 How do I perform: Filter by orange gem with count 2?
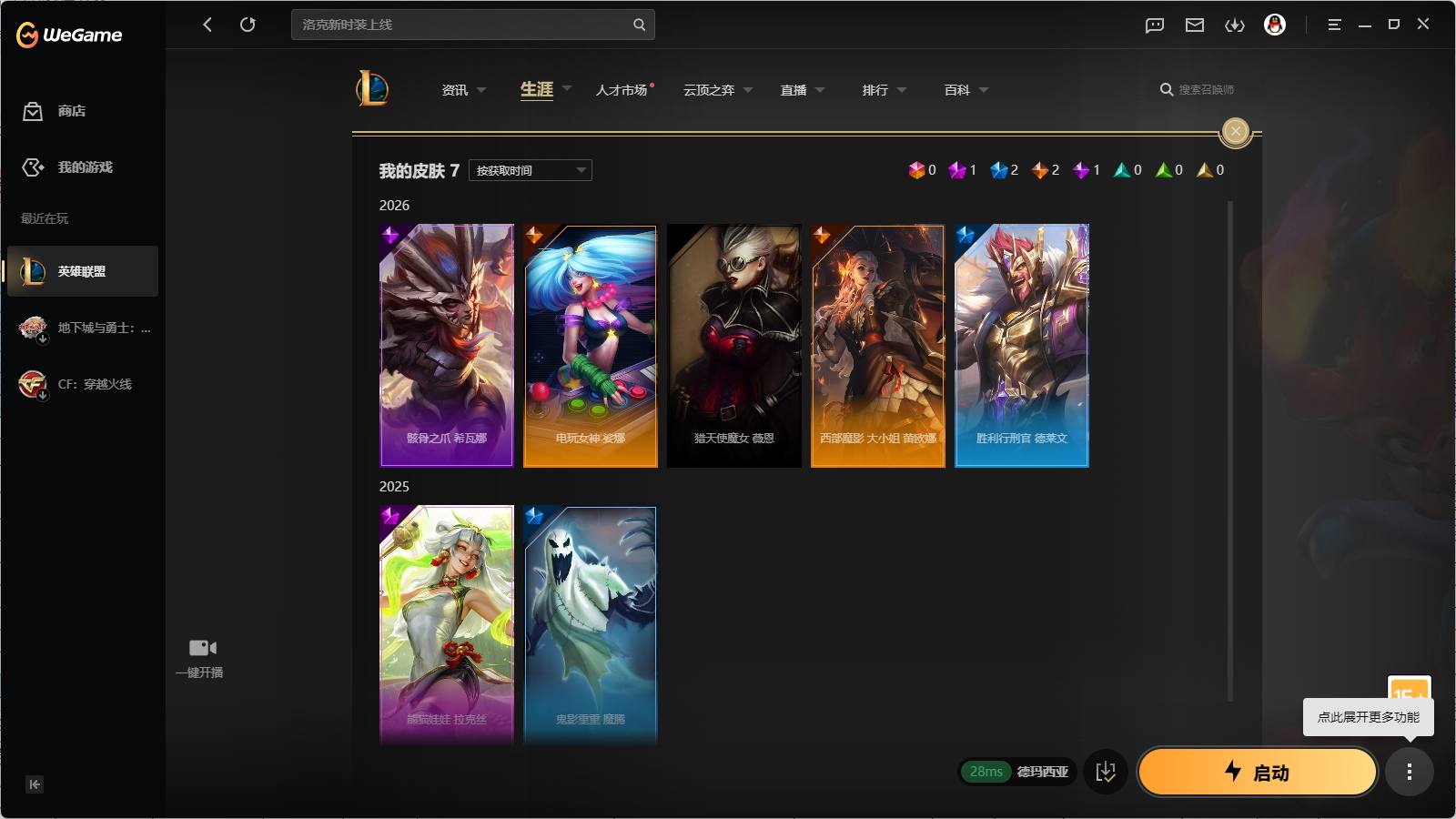coord(1046,170)
